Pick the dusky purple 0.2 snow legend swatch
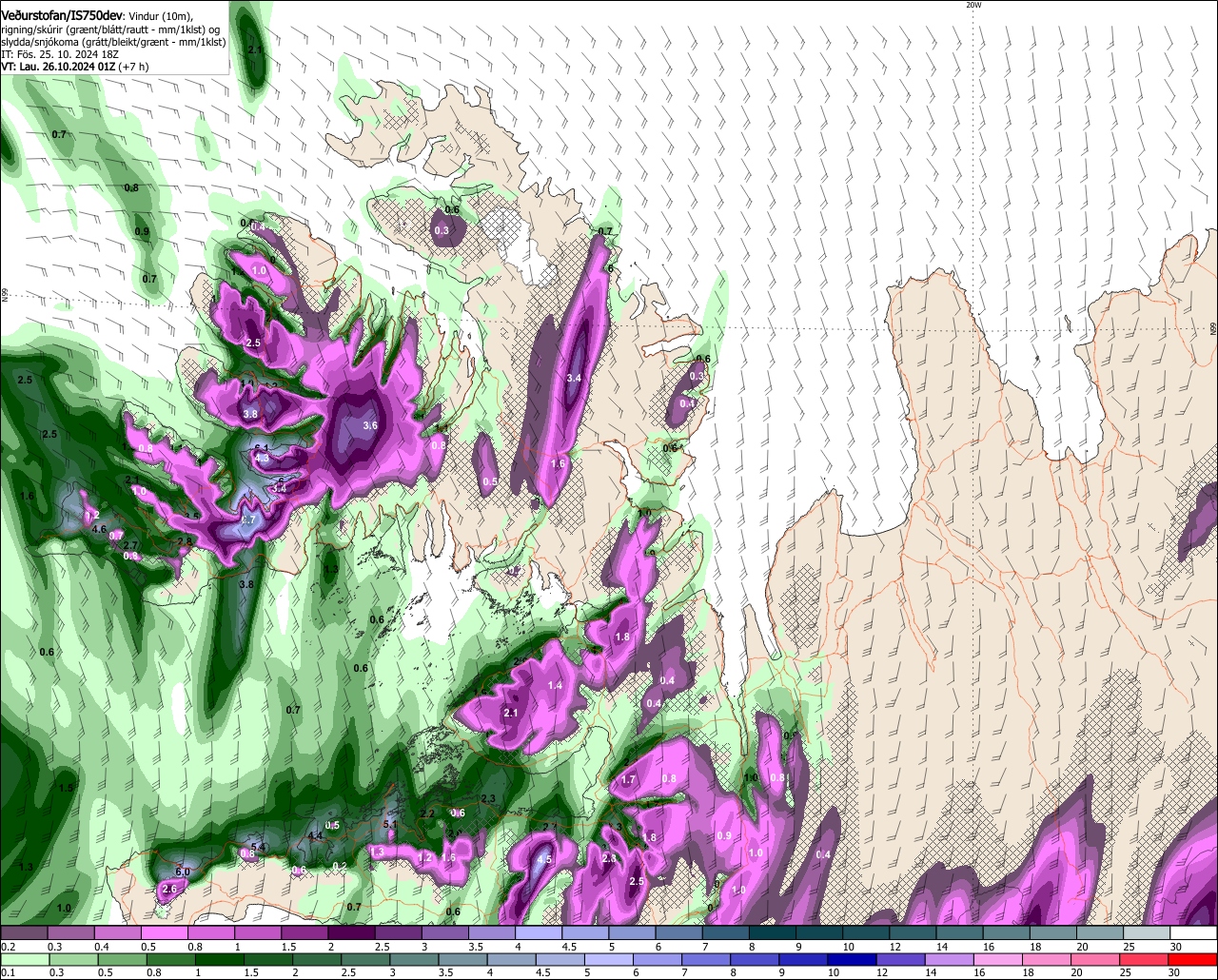Viewport: 1218px width, 980px height. (24, 932)
